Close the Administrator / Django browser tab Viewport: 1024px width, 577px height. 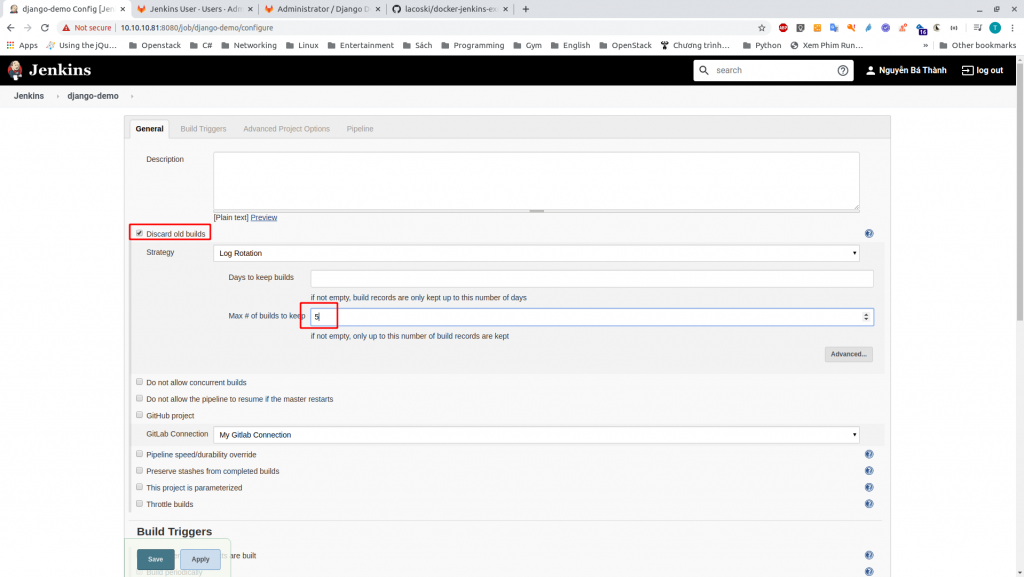coord(377,9)
